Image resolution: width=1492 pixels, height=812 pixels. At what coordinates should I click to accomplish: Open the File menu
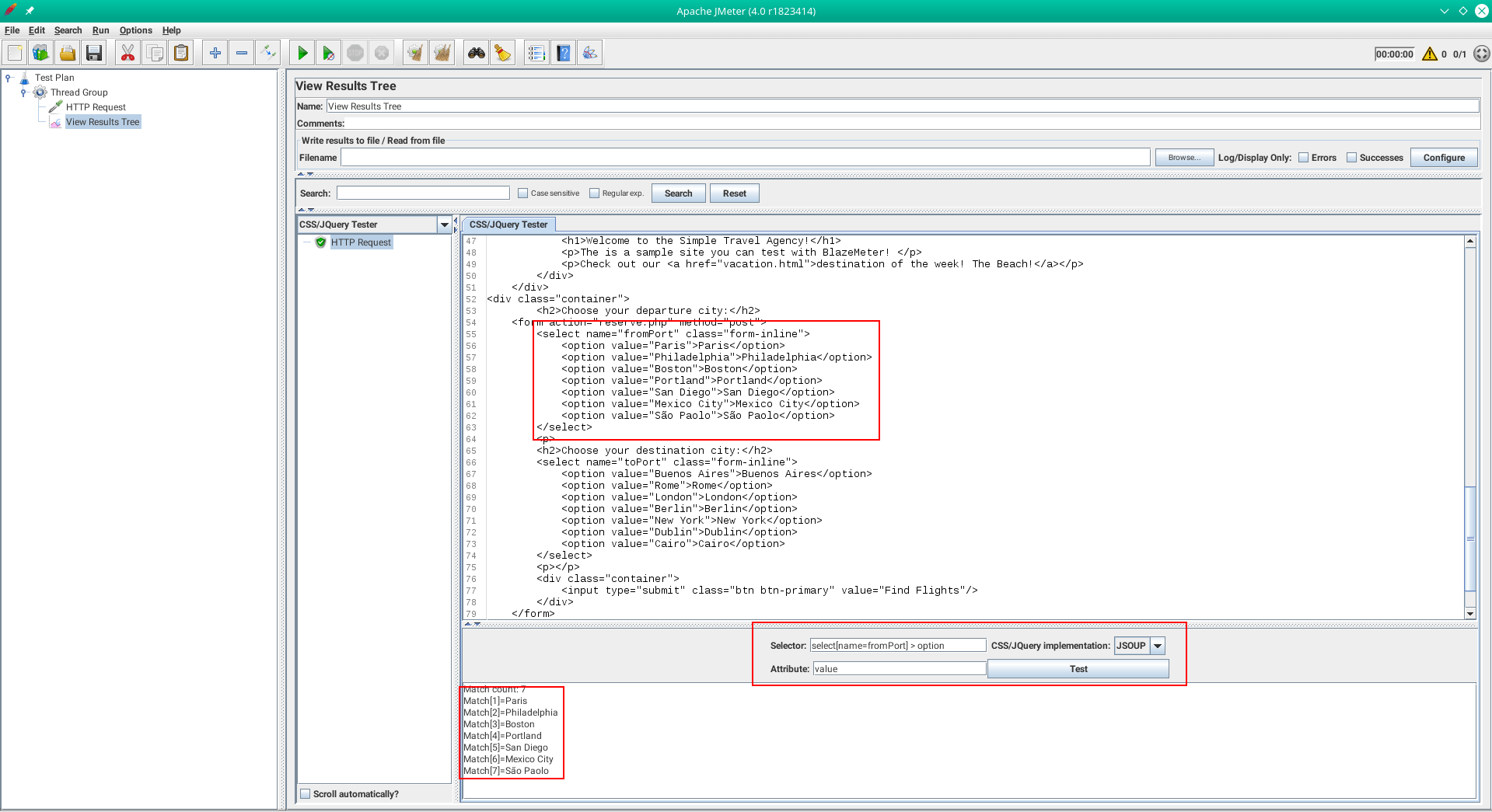[x=12, y=30]
